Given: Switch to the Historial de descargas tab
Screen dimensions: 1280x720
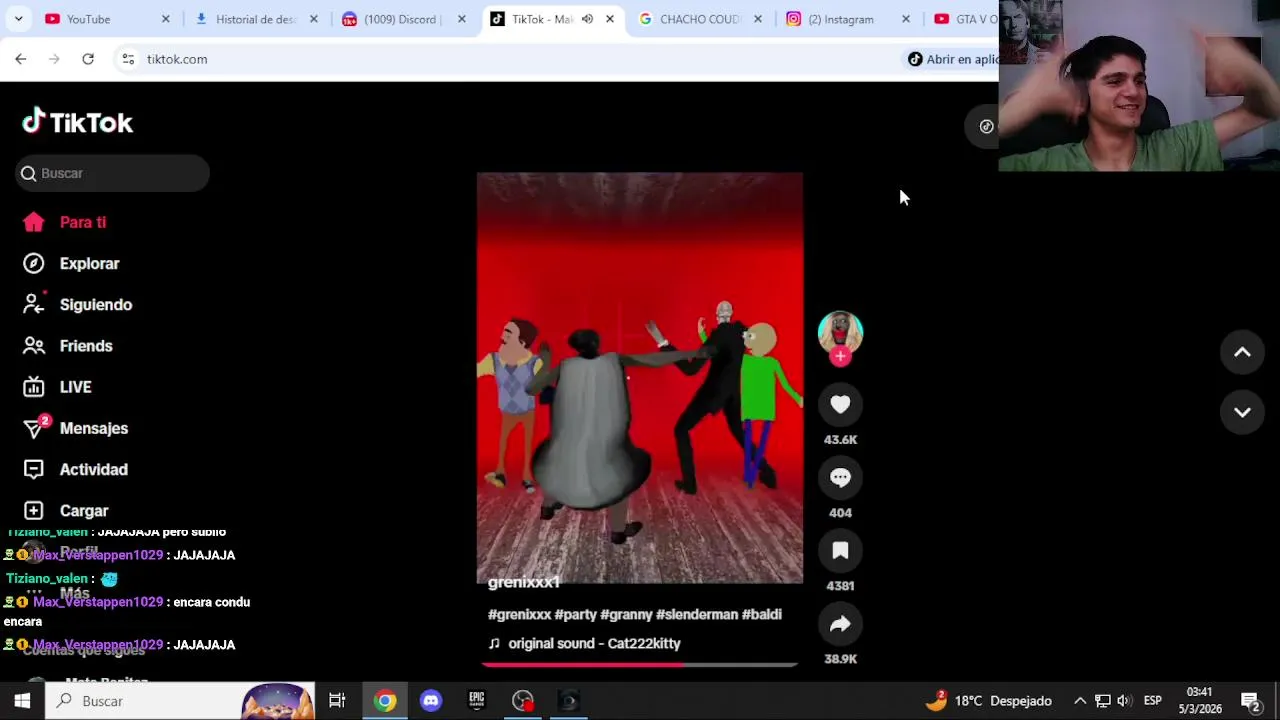Looking at the screenshot, I should coord(256,19).
